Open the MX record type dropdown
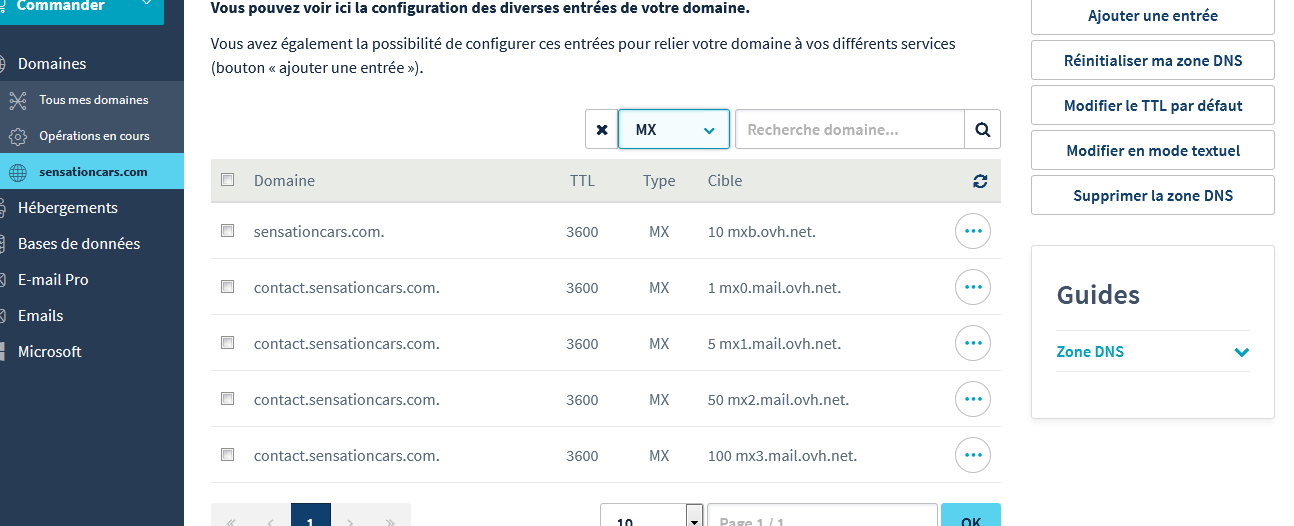The height and width of the screenshot is (526, 1294). tap(673, 130)
